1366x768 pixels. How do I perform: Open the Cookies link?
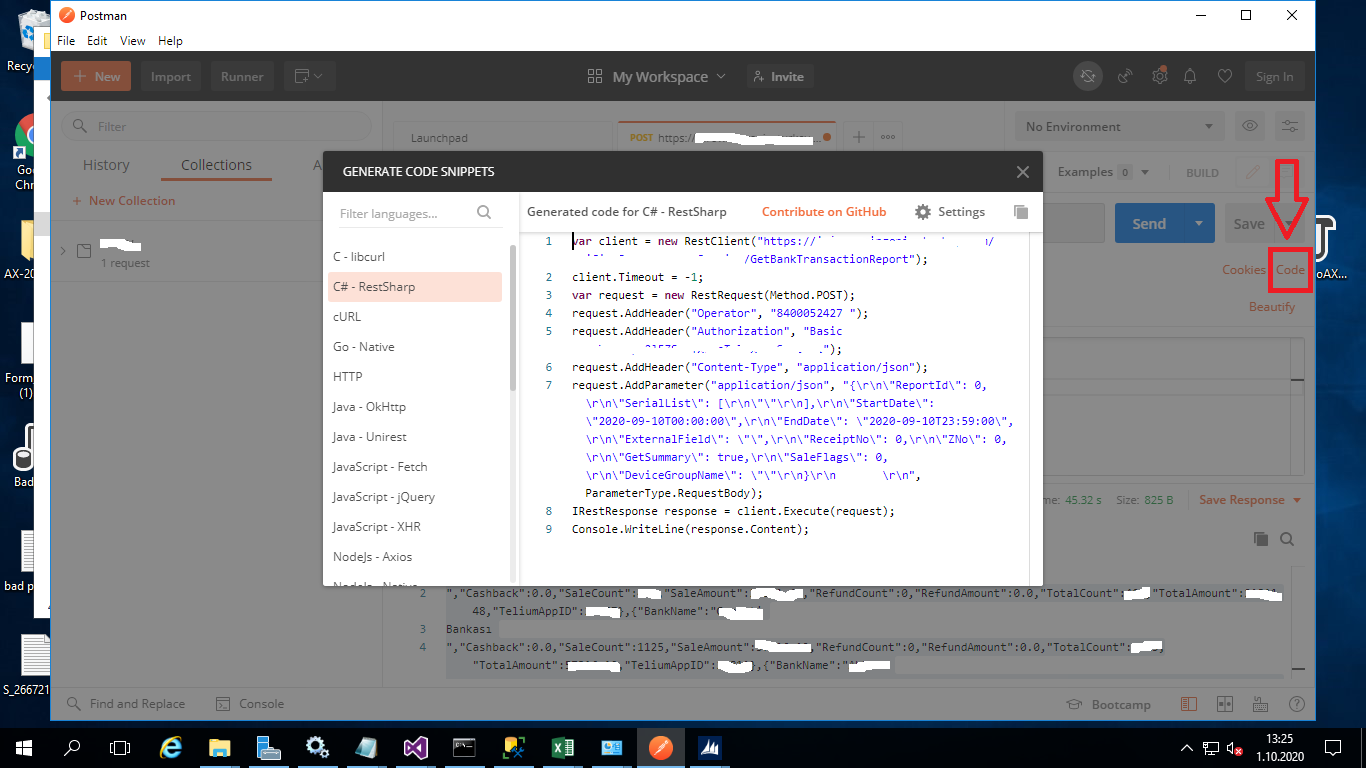click(1244, 270)
